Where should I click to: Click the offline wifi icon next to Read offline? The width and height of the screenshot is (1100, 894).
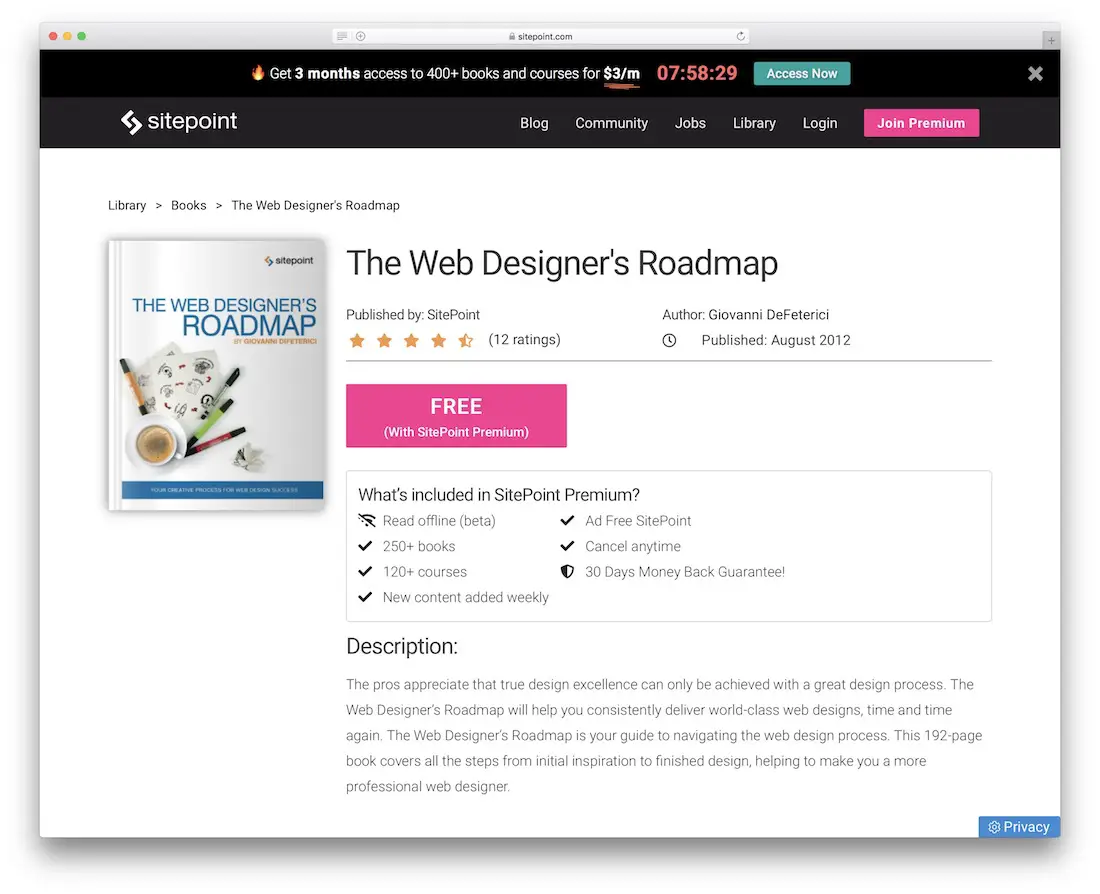tap(367, 521)
